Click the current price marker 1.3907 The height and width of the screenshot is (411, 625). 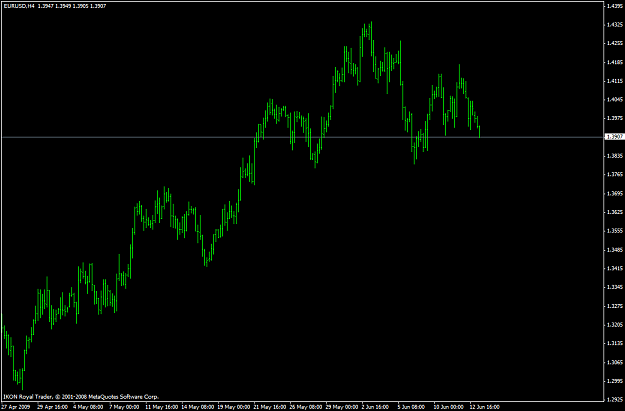[x=614, y=137]
